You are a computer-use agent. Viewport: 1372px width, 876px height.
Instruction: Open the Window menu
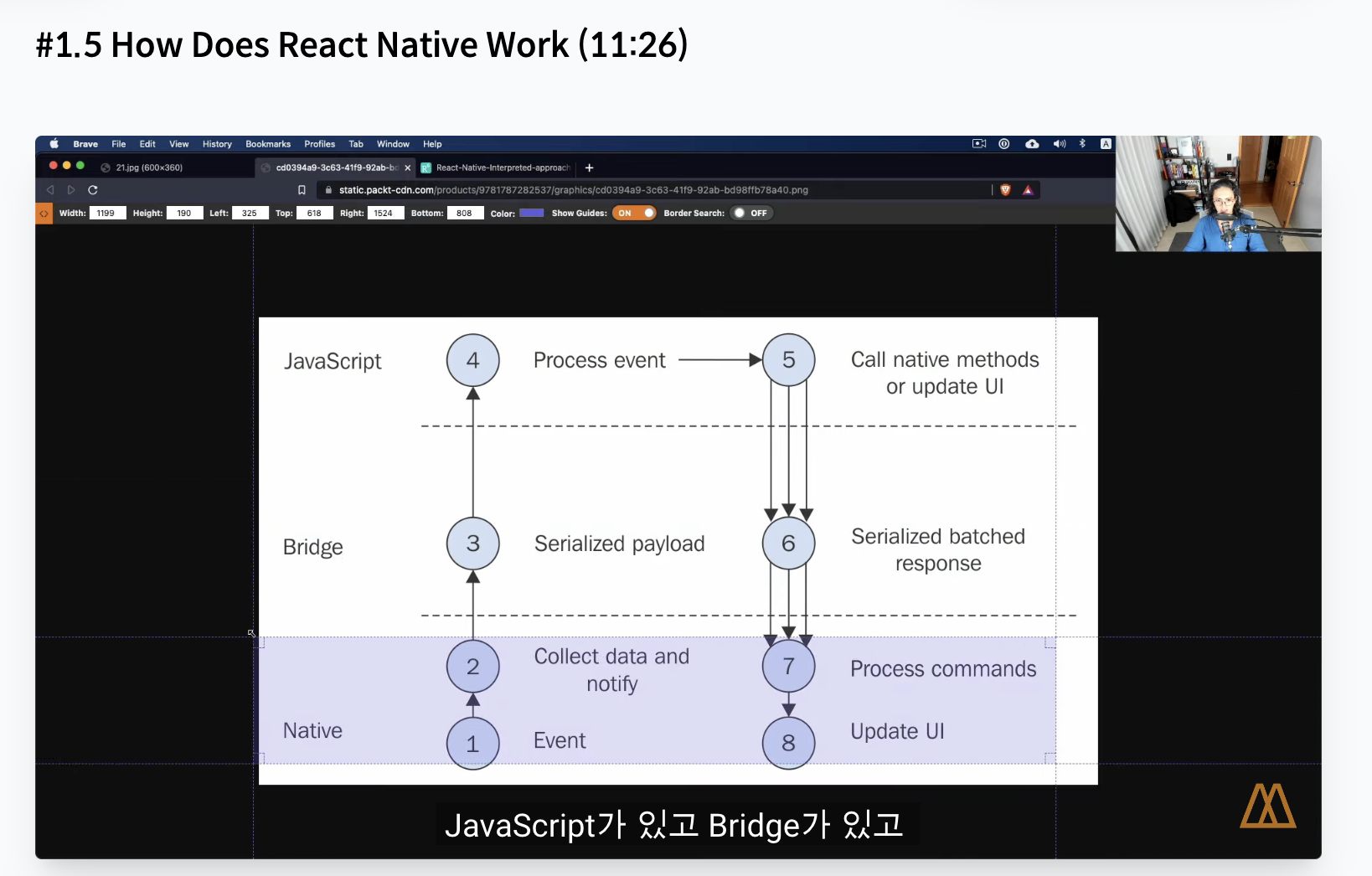393,144
